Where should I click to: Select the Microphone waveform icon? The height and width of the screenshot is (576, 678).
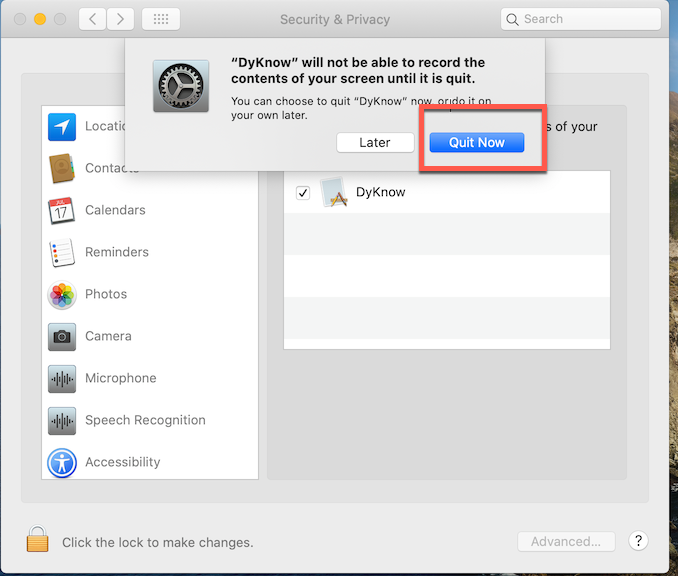pyautogui.click(x=62, y=379)
